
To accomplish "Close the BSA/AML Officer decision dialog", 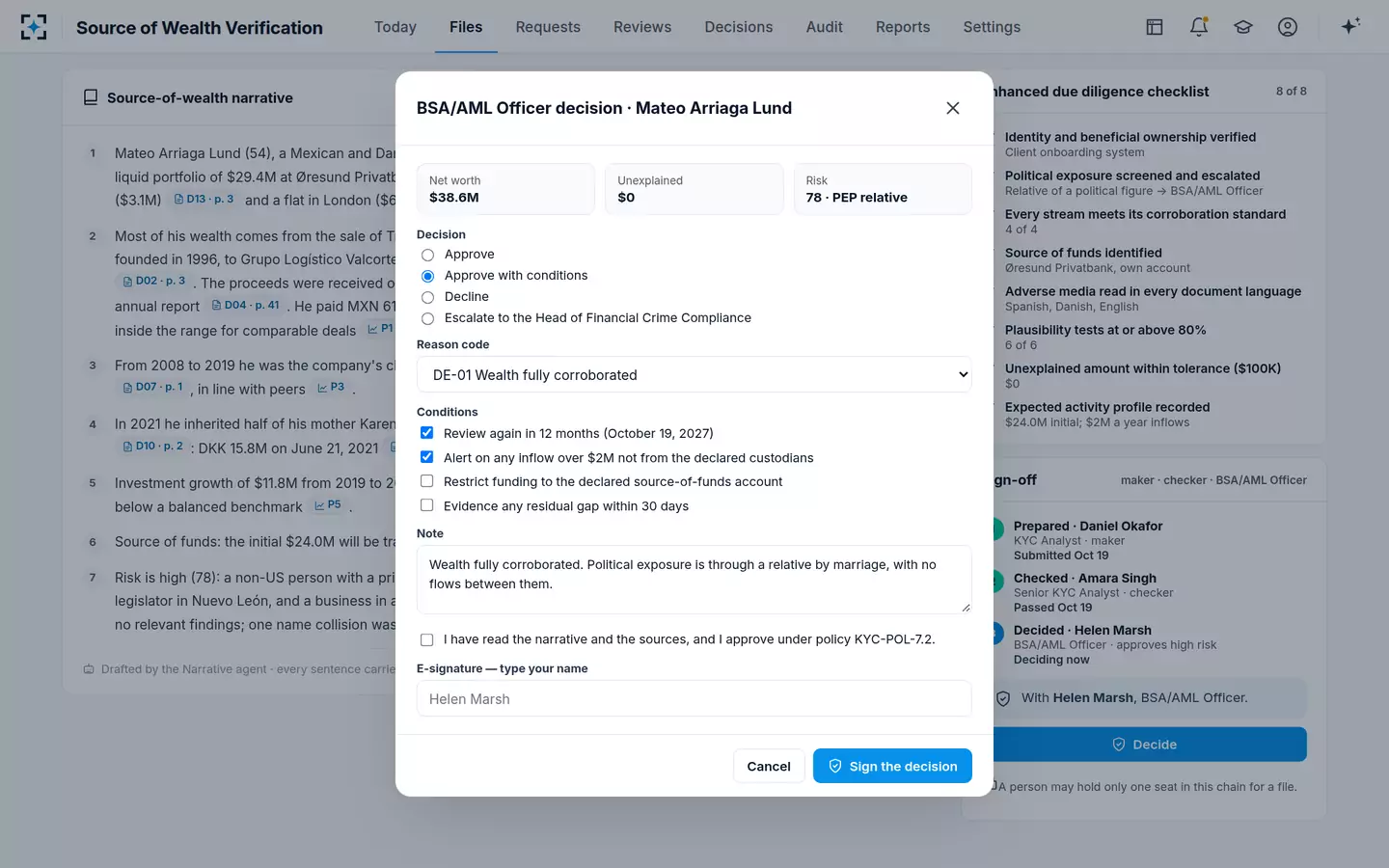I will 953,108.
